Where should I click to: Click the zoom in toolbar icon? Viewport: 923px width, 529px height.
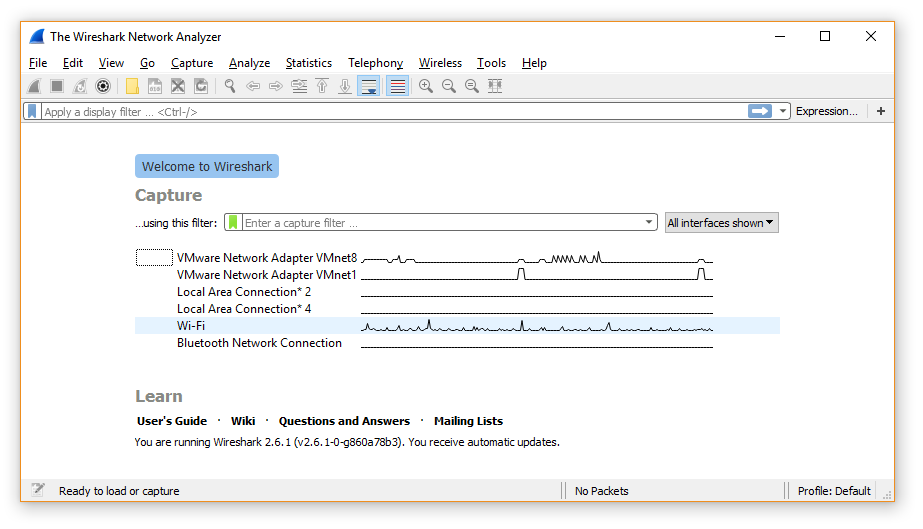[426, 87]
